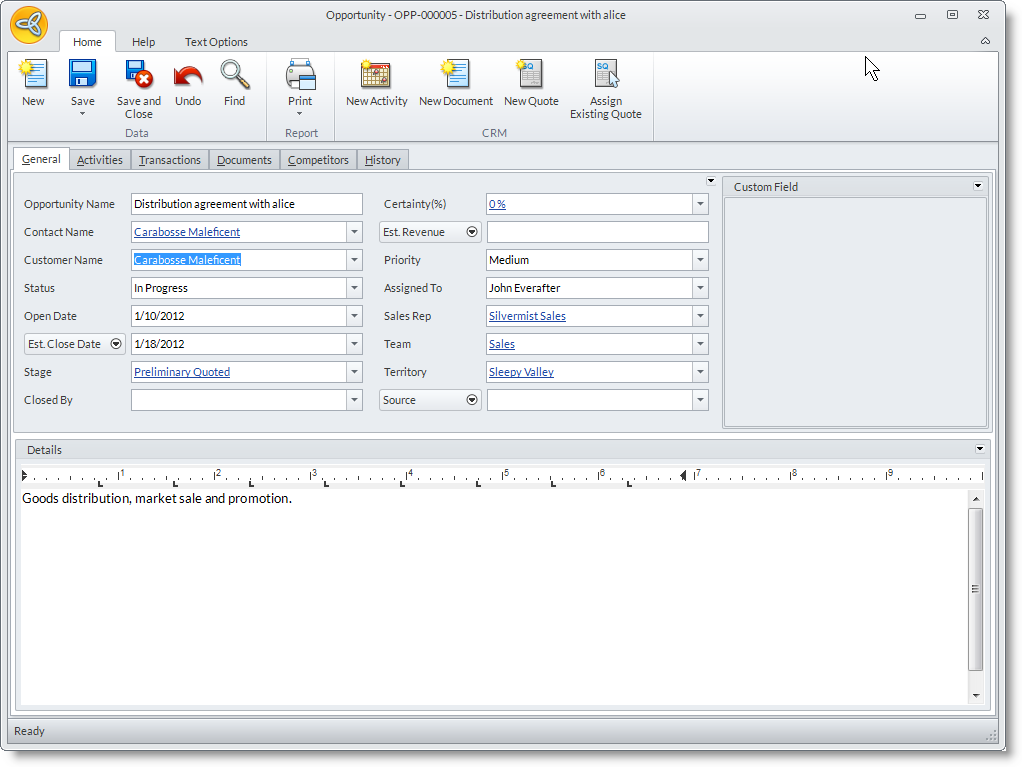Follow the Preliminary Quoted stage link
This screenshot has width=1022, height=767.
(x=182, y=372)
